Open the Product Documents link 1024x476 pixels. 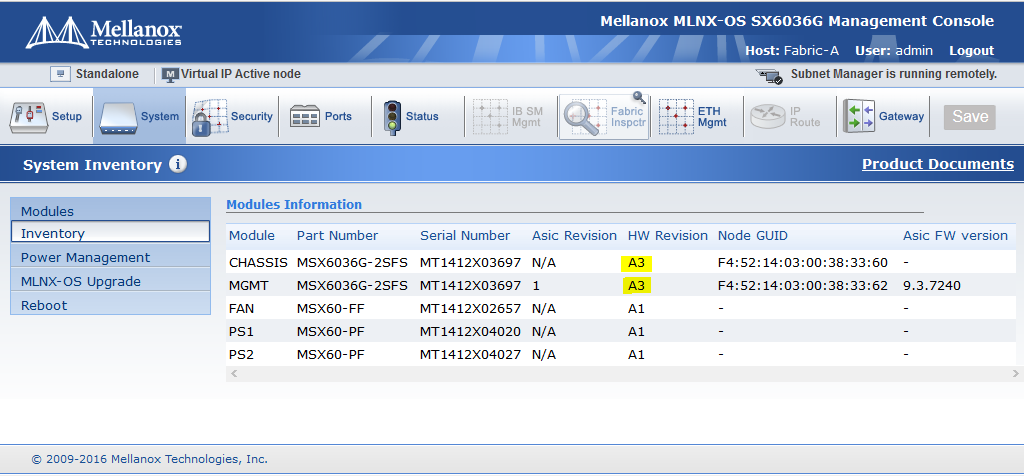point(938,164)
